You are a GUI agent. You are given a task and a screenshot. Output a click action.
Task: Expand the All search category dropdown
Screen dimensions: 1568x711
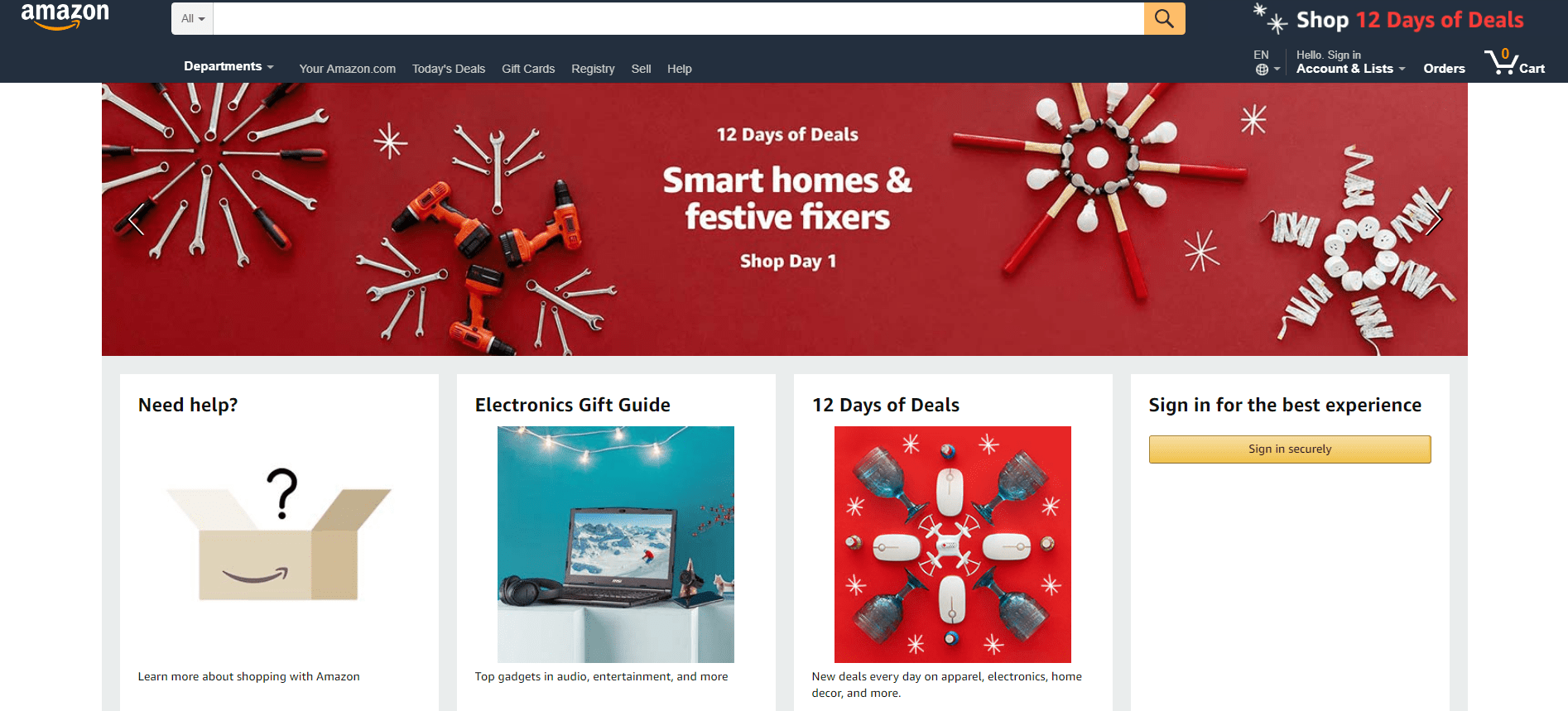(193, 18)
